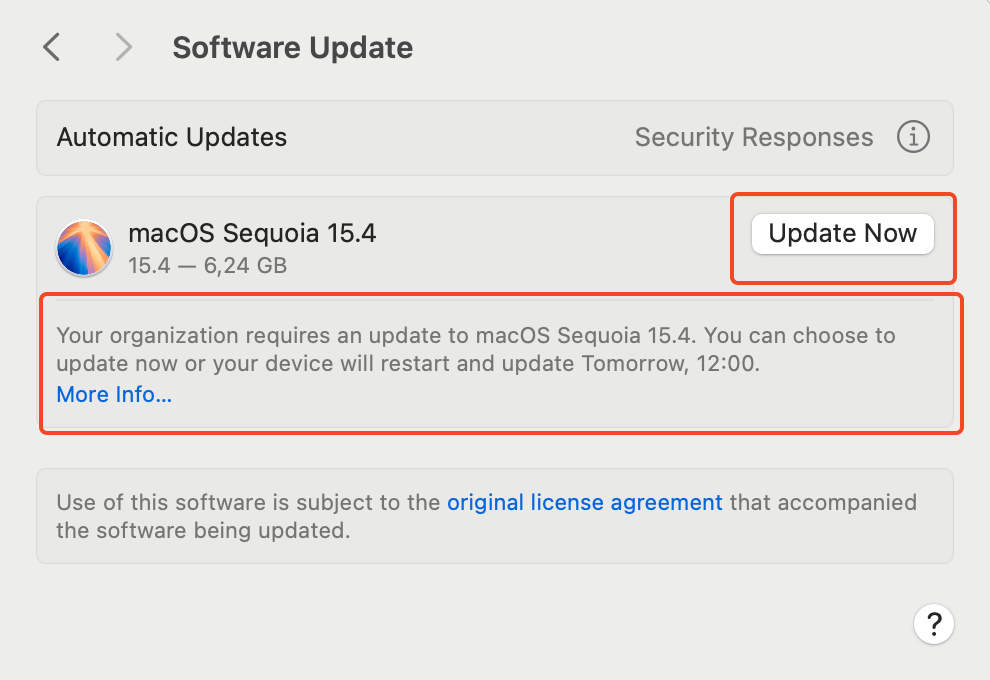Open the original license agreement link
The width and height of the screenshot is (990, 680).
coord(584,502)
